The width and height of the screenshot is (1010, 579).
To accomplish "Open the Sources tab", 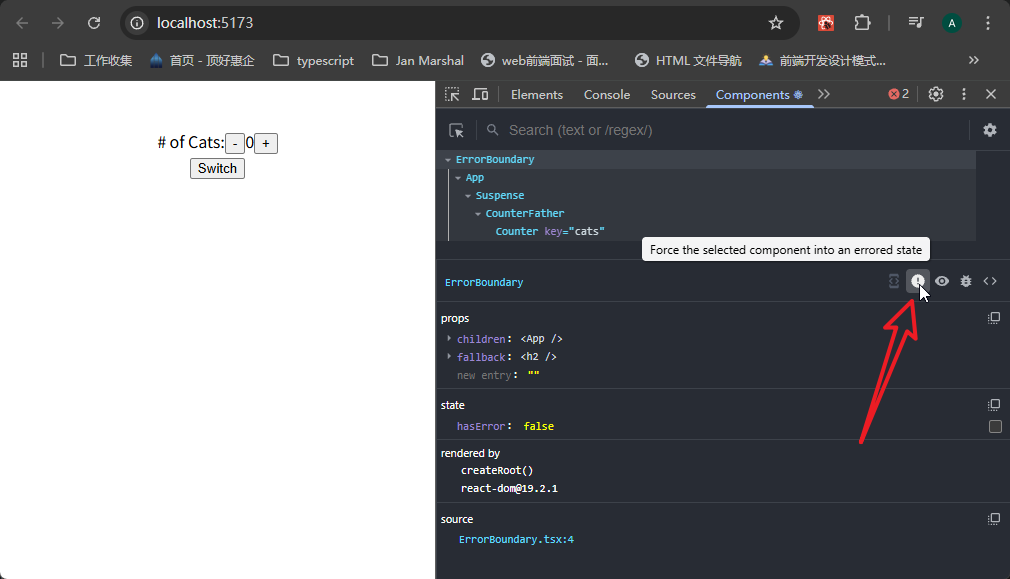I will 673,95.
